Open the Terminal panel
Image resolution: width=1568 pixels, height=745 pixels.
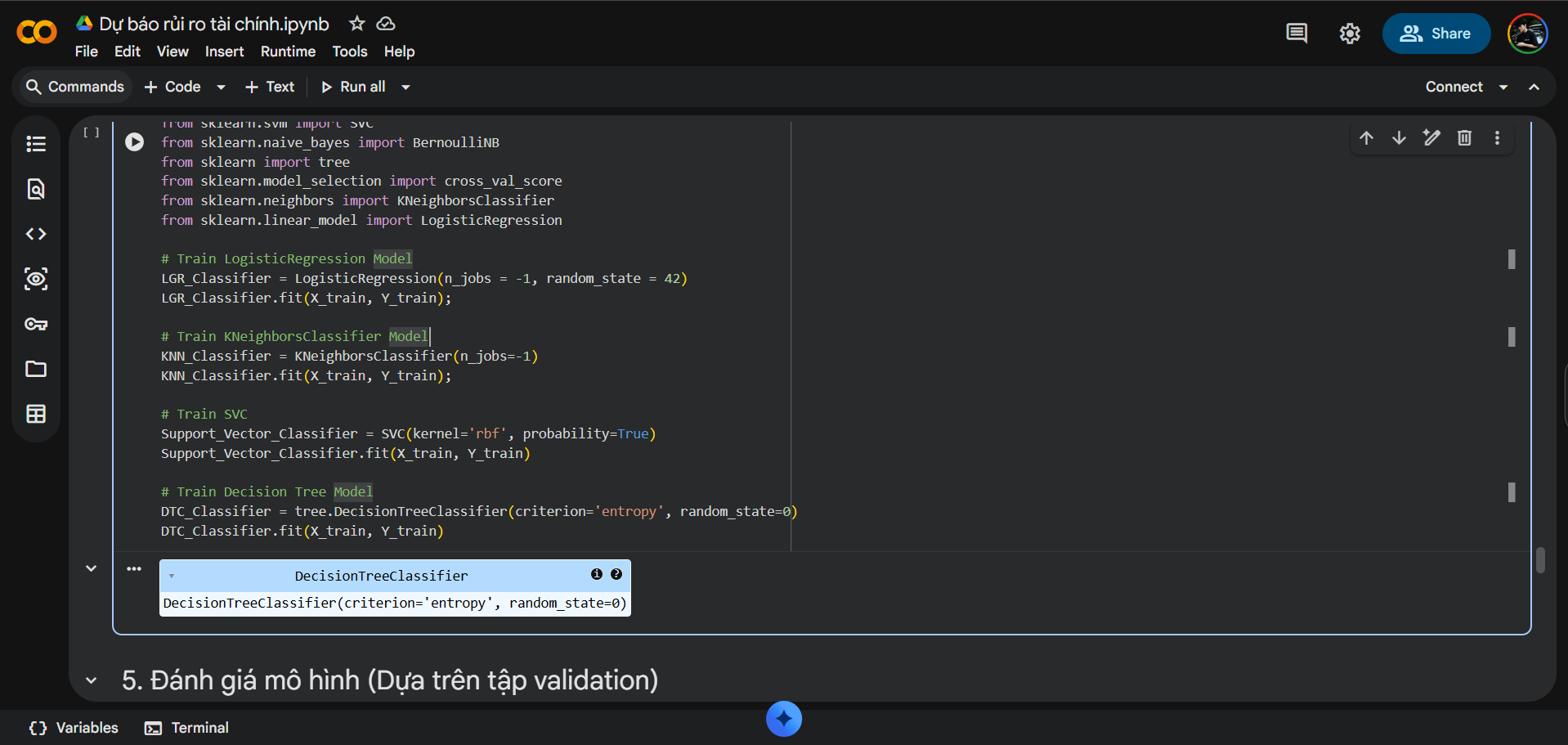click(x=186, y=728)
